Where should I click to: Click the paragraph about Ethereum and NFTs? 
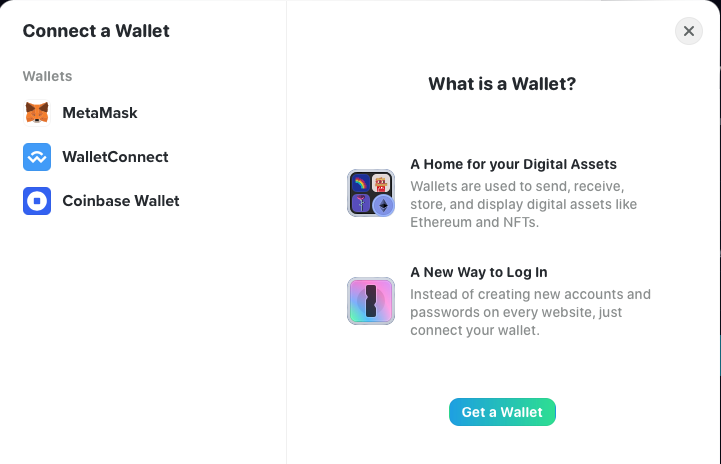pos(523,204)
